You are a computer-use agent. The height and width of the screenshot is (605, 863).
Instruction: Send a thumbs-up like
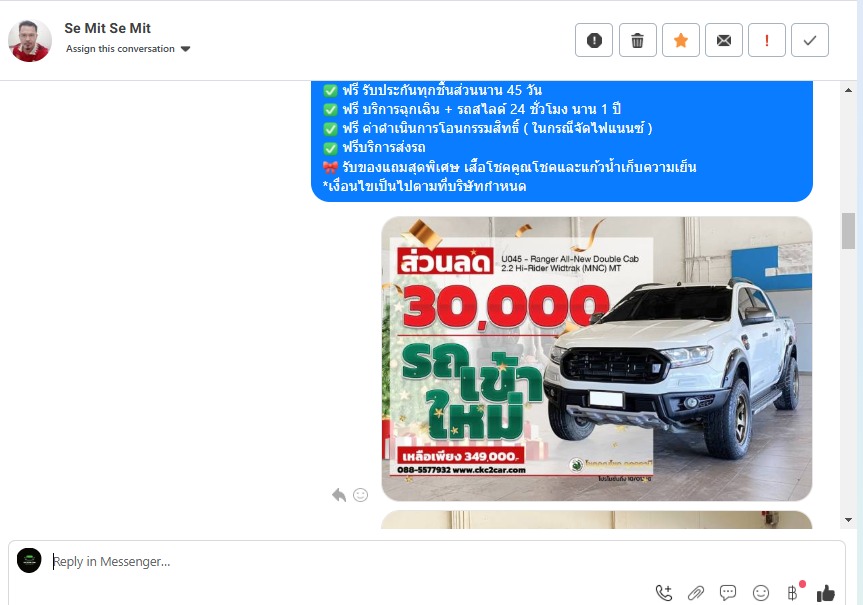[826, 593]
